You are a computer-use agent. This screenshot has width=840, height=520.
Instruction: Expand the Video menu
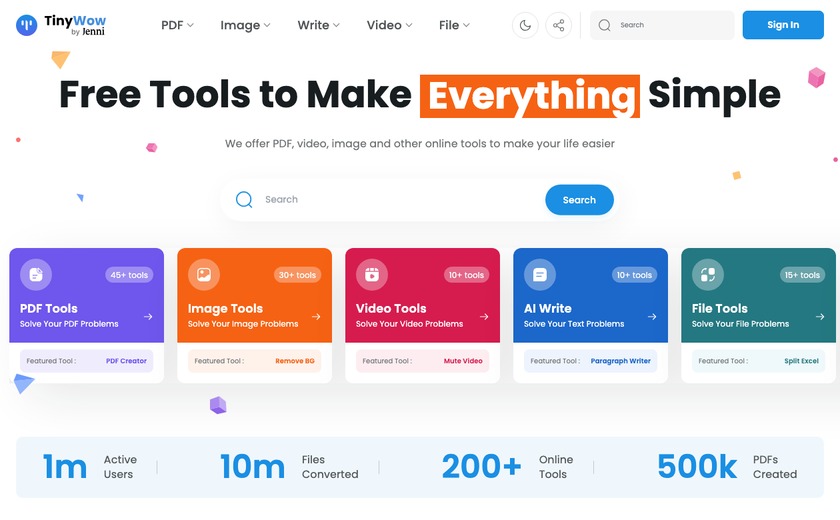[x=389, y=25]
